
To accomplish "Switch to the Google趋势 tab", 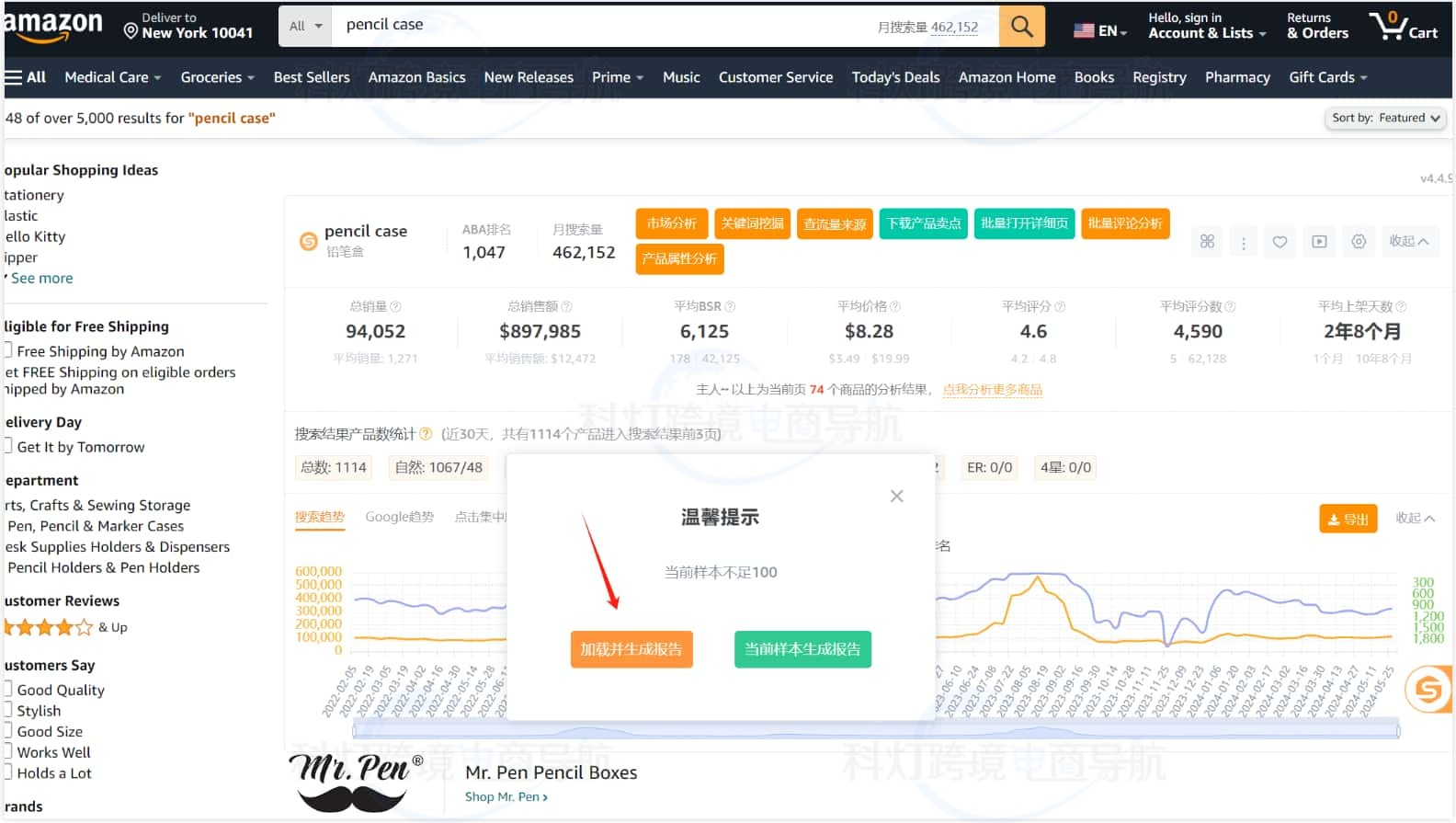I will 399,517.
